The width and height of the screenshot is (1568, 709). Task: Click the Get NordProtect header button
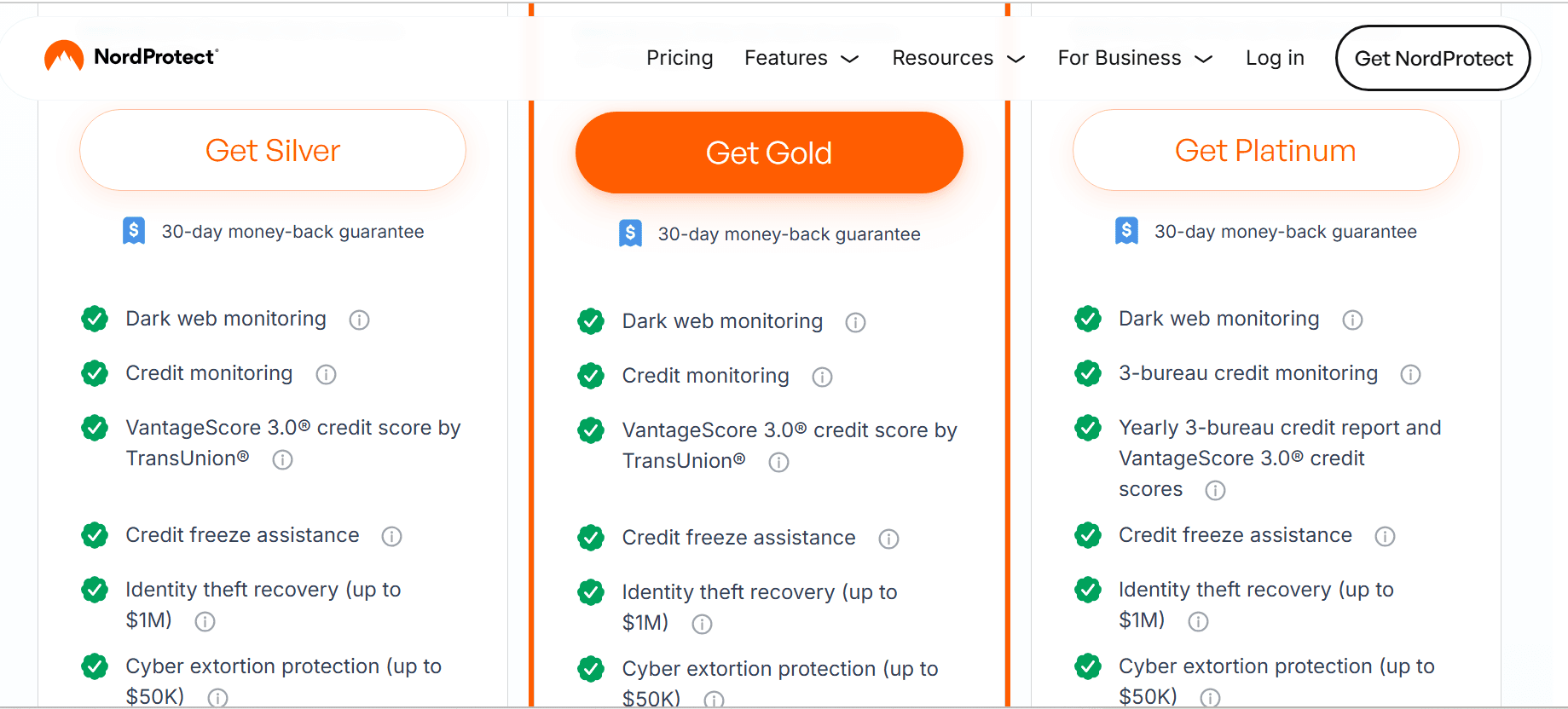(1432, 58)
